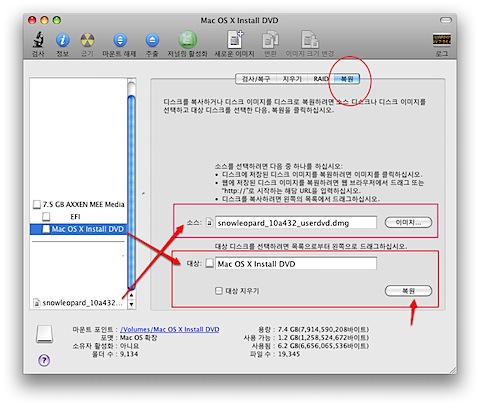
Task: Click the purple help question mark button
Action: pyautogui.click(x=44, y=360)
